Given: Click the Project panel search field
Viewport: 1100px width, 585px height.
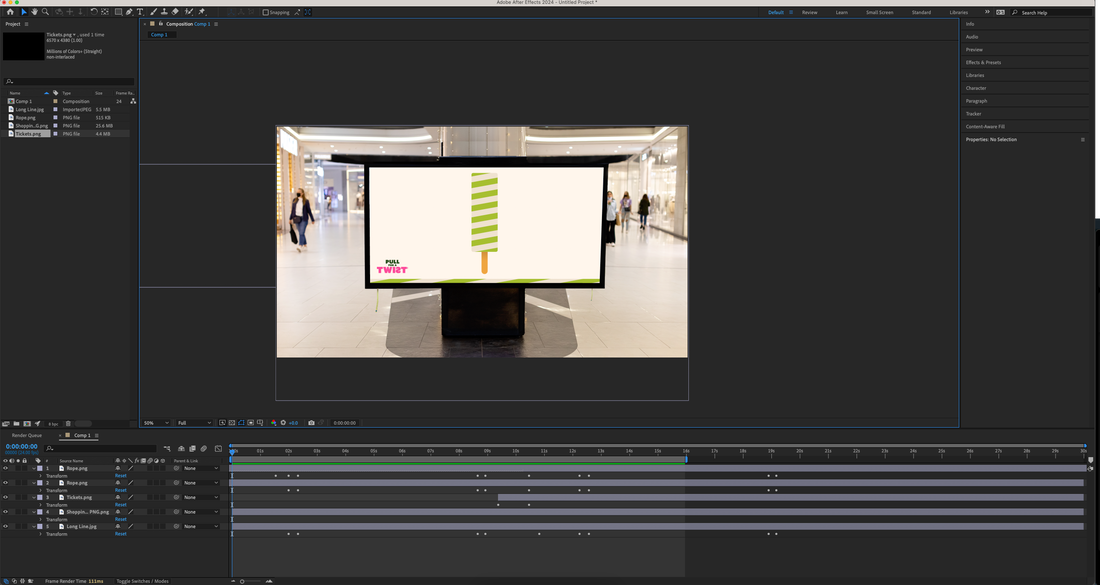Looking at the screenshot, I should click(x=69, y=81).
